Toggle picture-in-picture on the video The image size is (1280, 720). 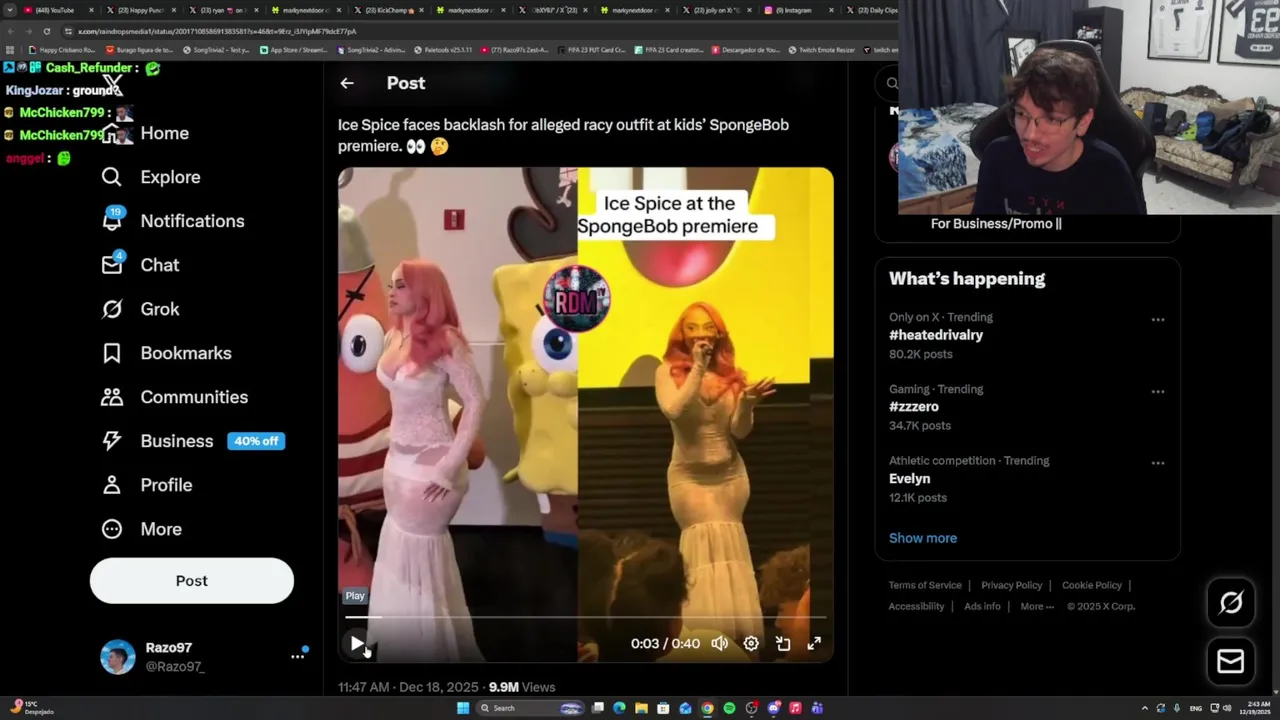[783, 644]
